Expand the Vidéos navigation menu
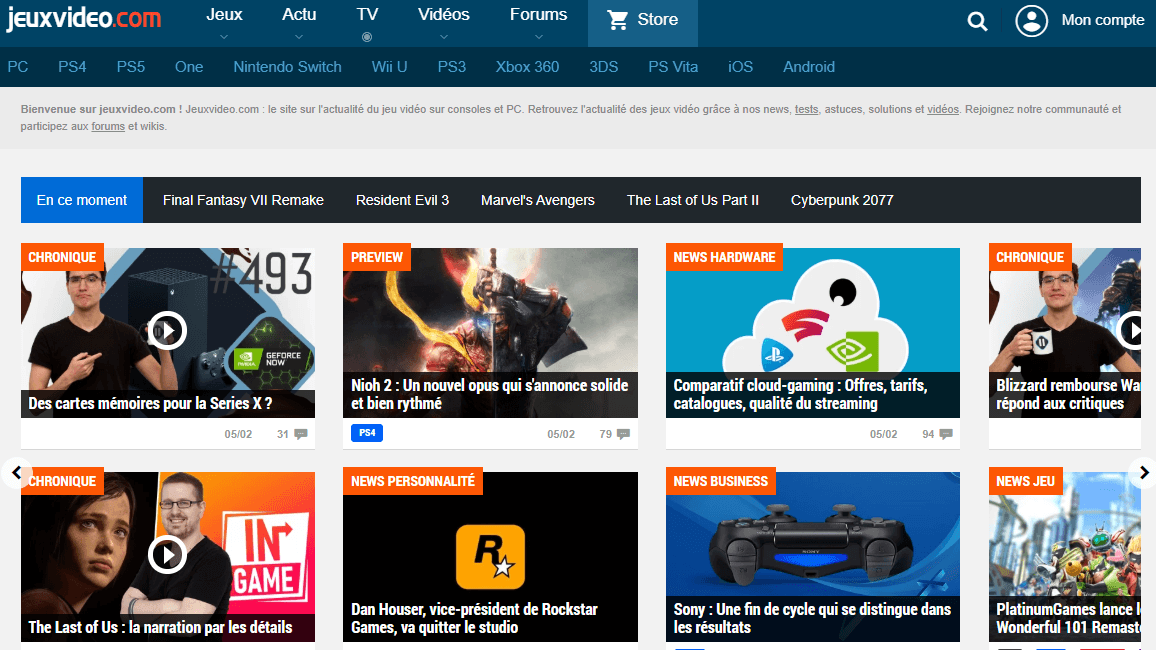 pos(443,22)
